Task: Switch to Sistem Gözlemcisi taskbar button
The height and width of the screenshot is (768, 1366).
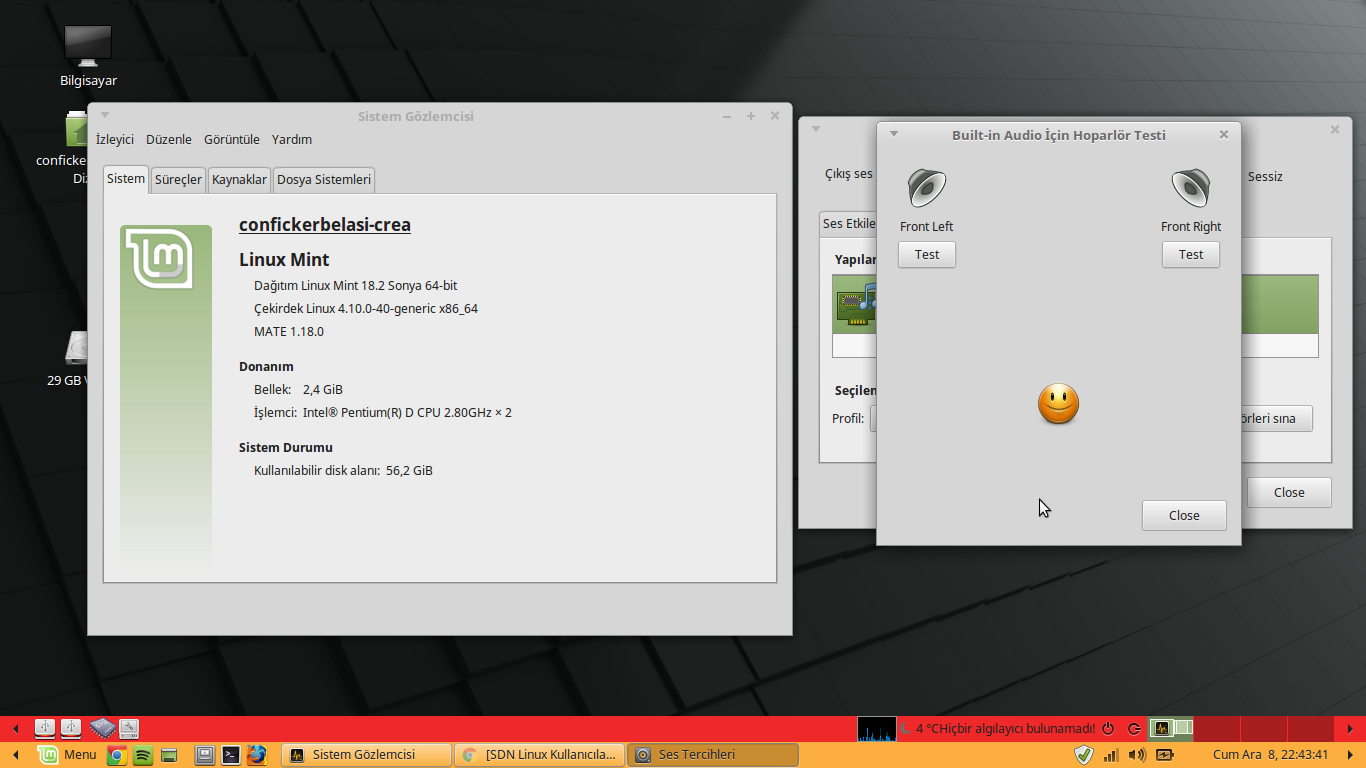Action: coord(366,755)
